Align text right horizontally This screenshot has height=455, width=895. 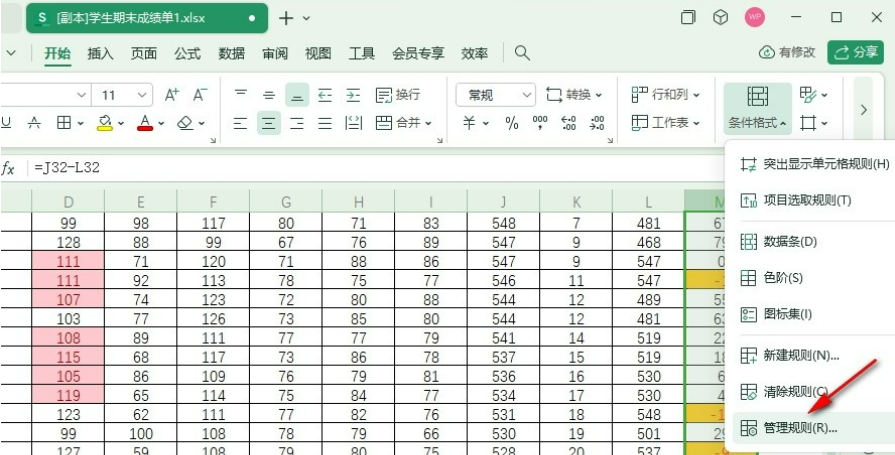point(297,123)
